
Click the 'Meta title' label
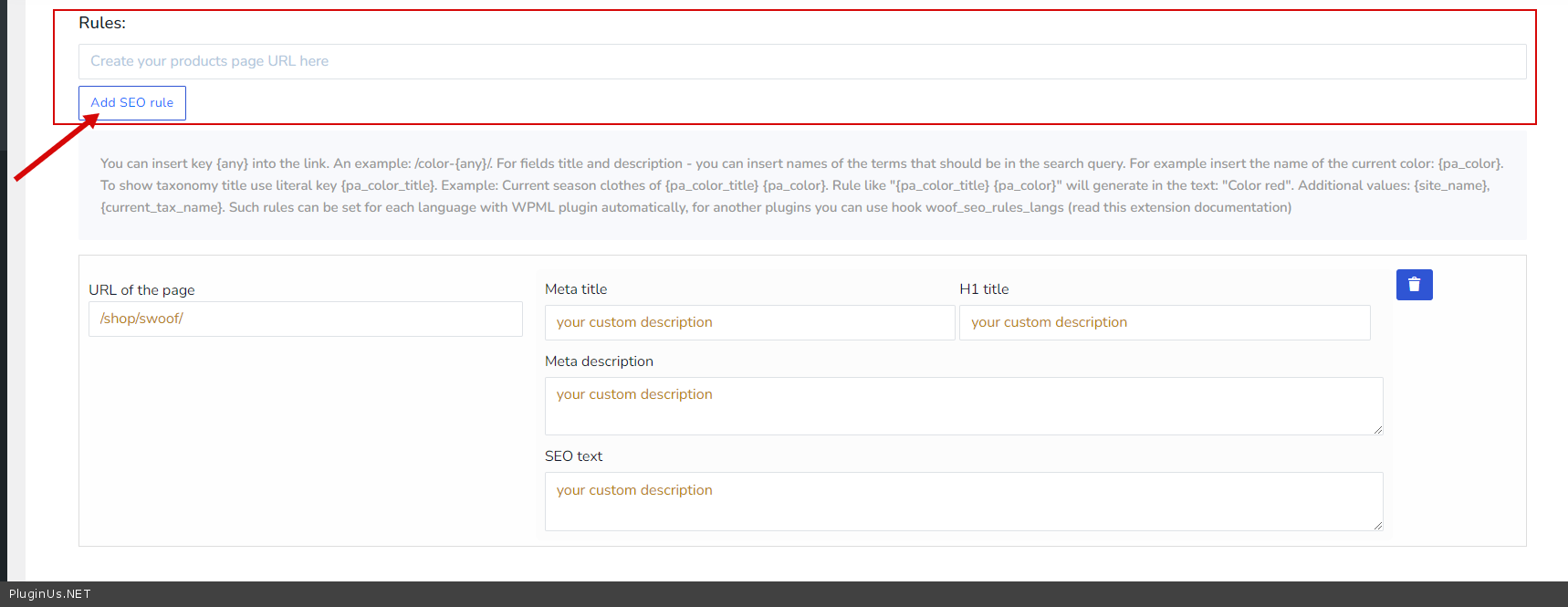pyautogui.click(x=576, y=289)
